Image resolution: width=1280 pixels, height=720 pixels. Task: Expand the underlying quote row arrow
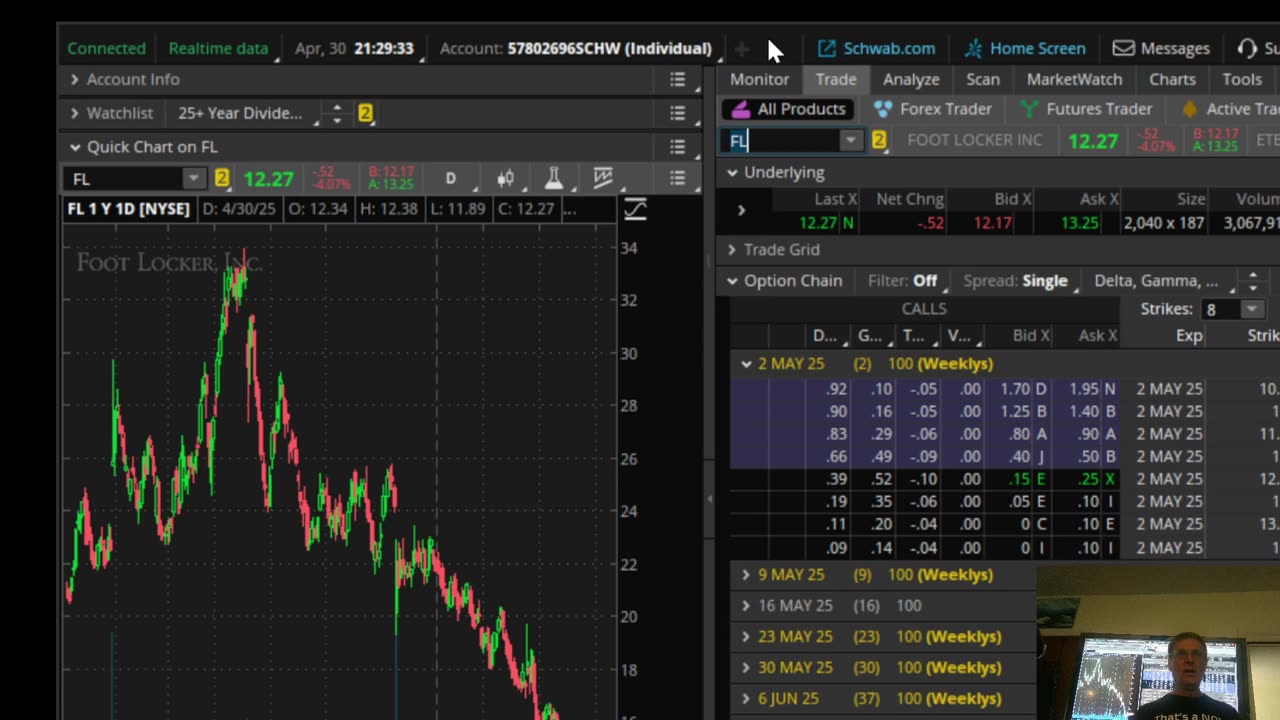pos(741,210)
